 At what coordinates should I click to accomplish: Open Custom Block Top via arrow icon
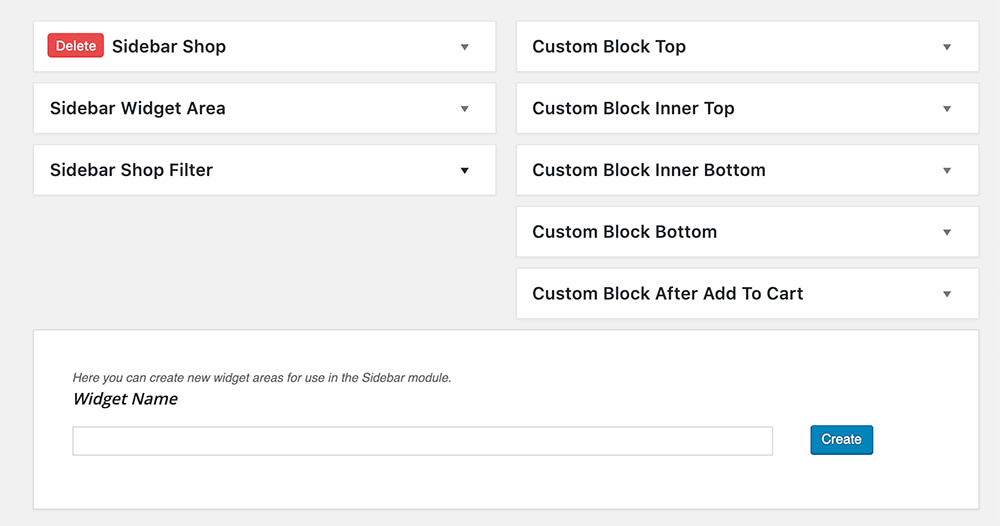tap(947, 47)
